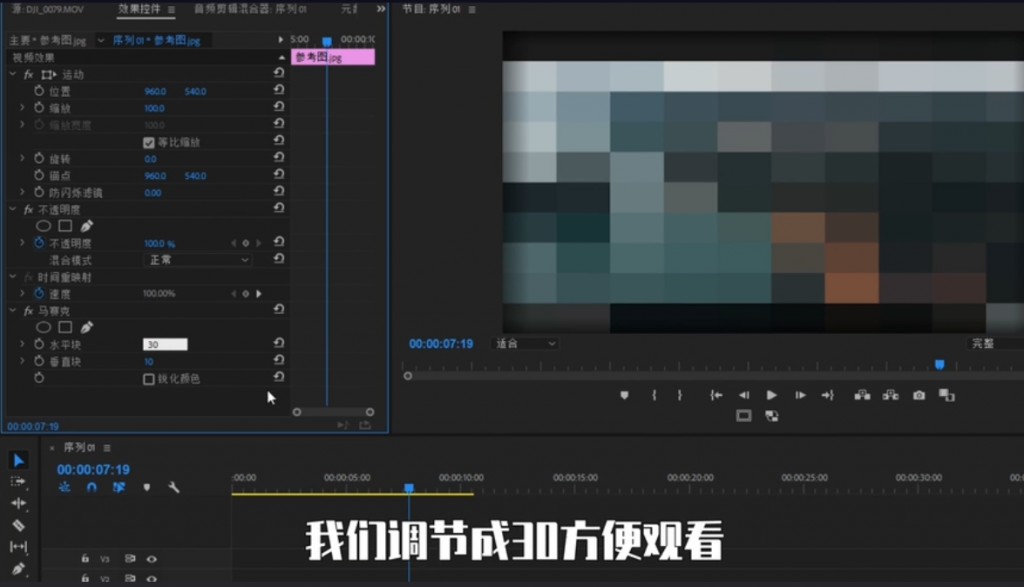Screen dimensions: 1024x587
Task: Select the Track Select Forward tool
Action: click(x=18, y=481)
